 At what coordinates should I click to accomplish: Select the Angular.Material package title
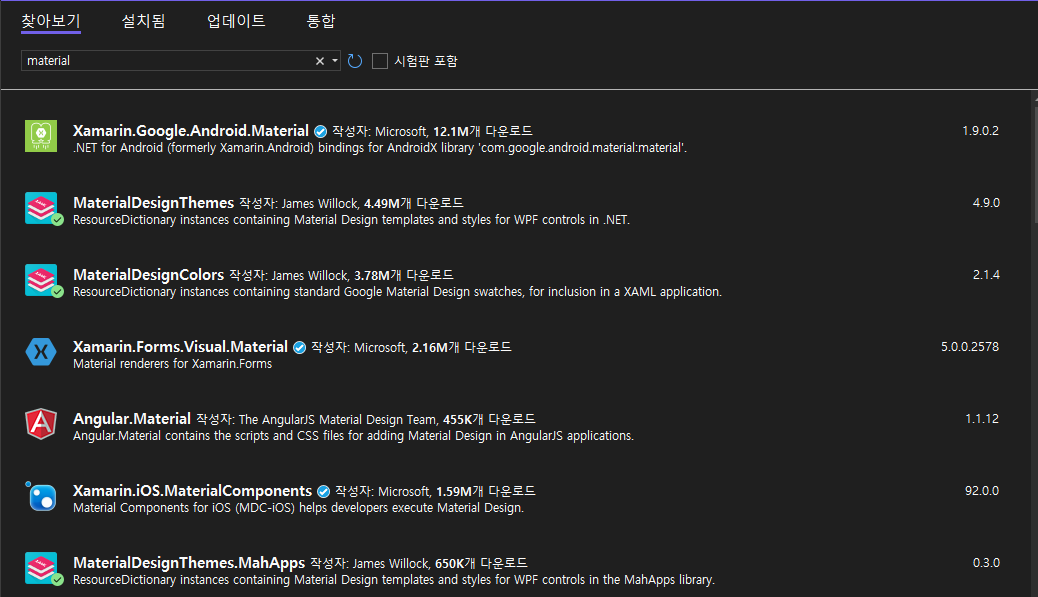(x=132, y=419)
